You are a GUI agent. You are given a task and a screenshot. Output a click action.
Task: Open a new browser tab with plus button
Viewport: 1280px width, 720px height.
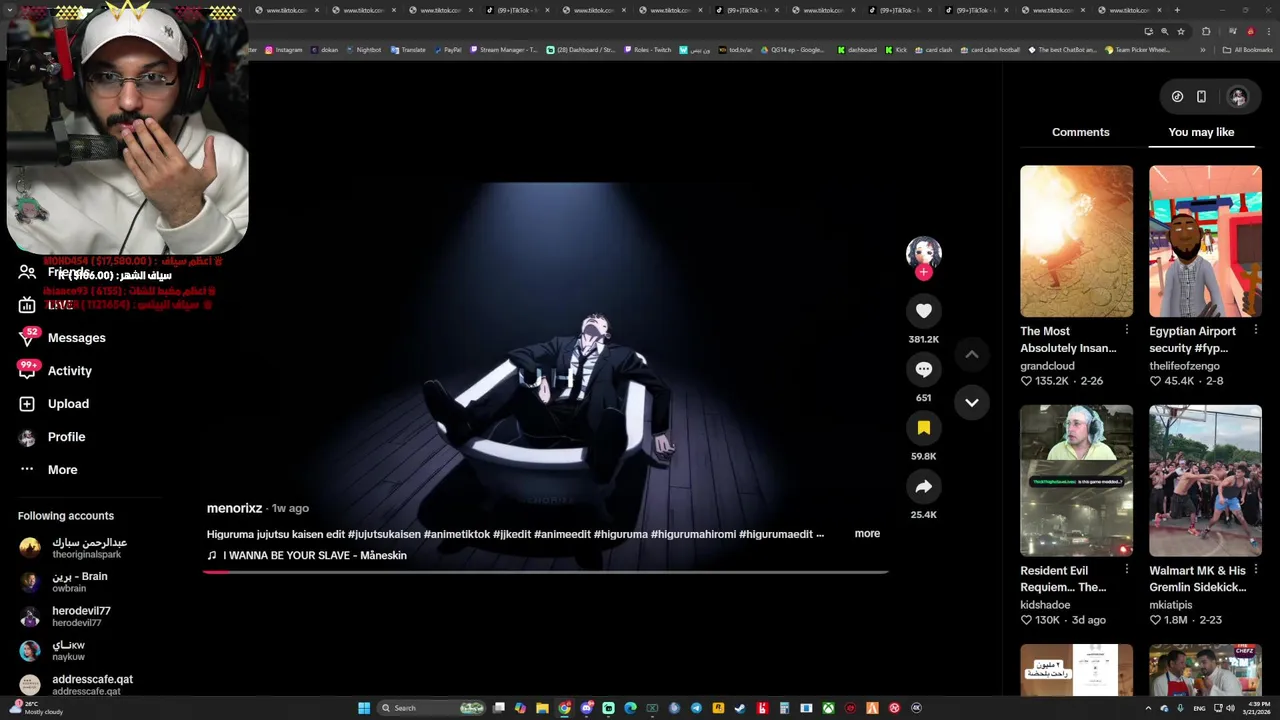point(1177,10)
